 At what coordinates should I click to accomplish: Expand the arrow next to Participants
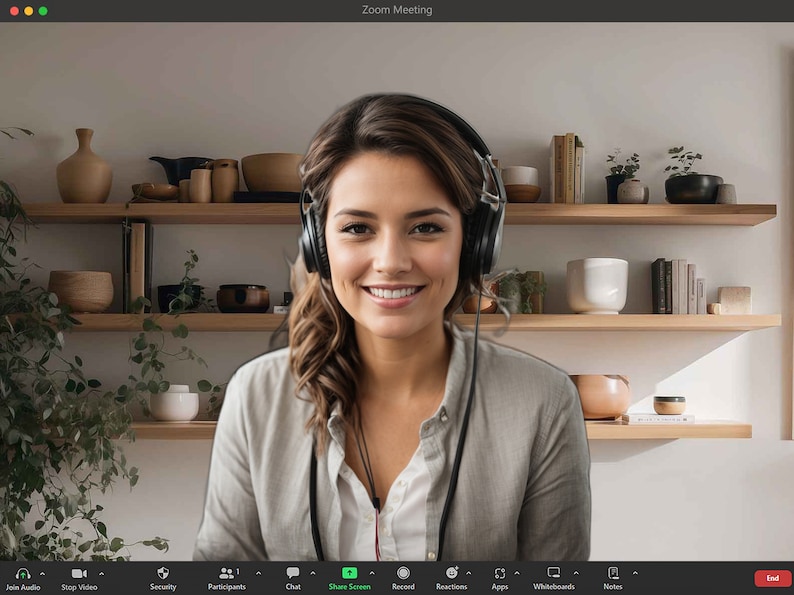[258, 573]
